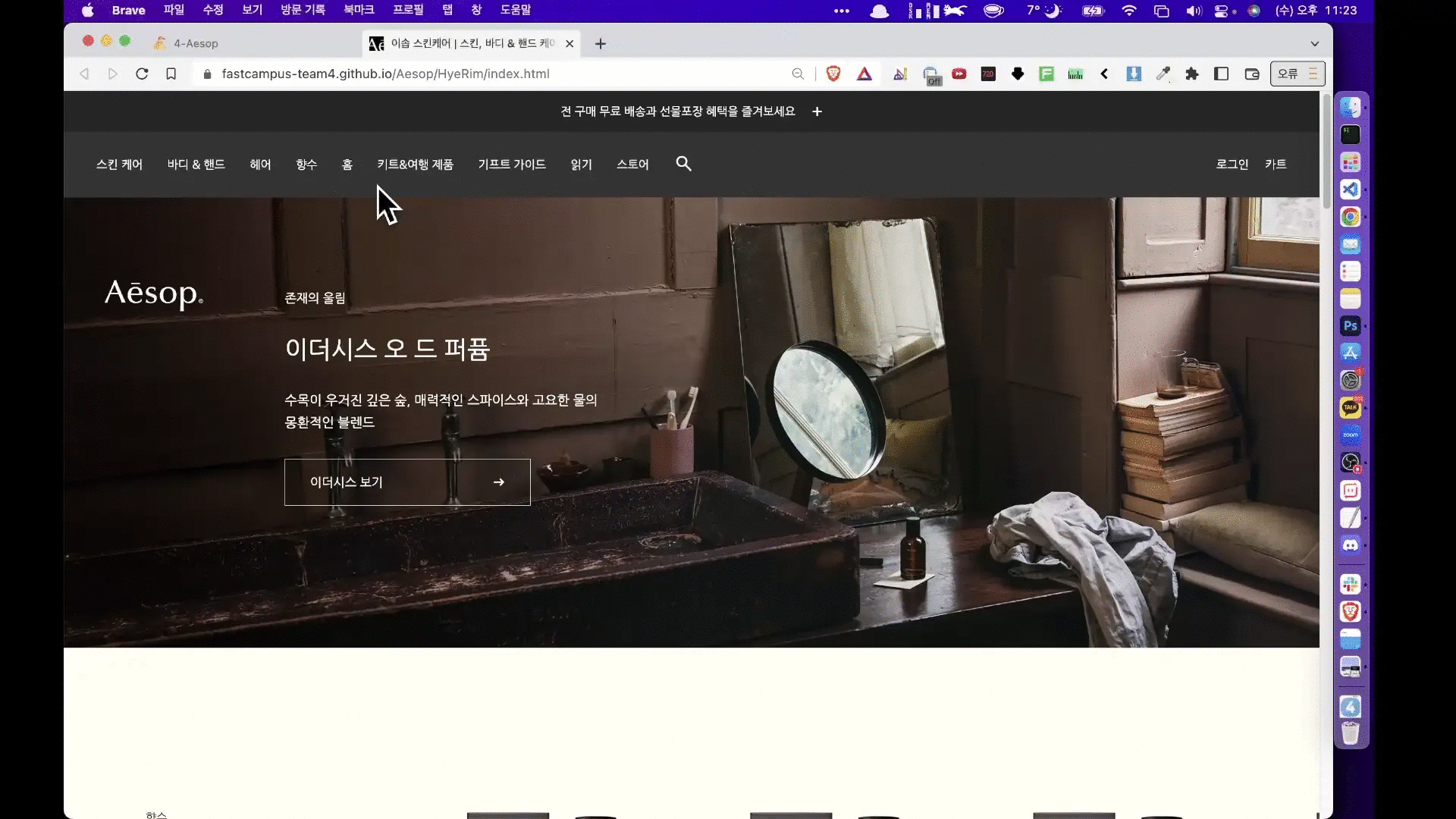Click the search magnifier icon in site navigation

(683, 164)
